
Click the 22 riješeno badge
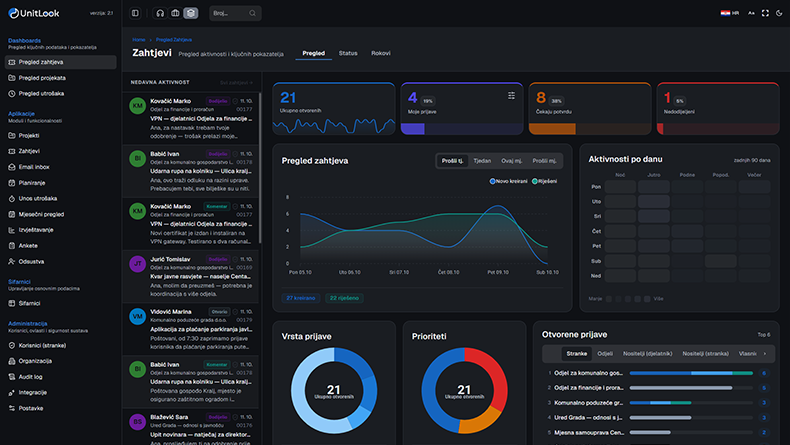tap(344, 298)
